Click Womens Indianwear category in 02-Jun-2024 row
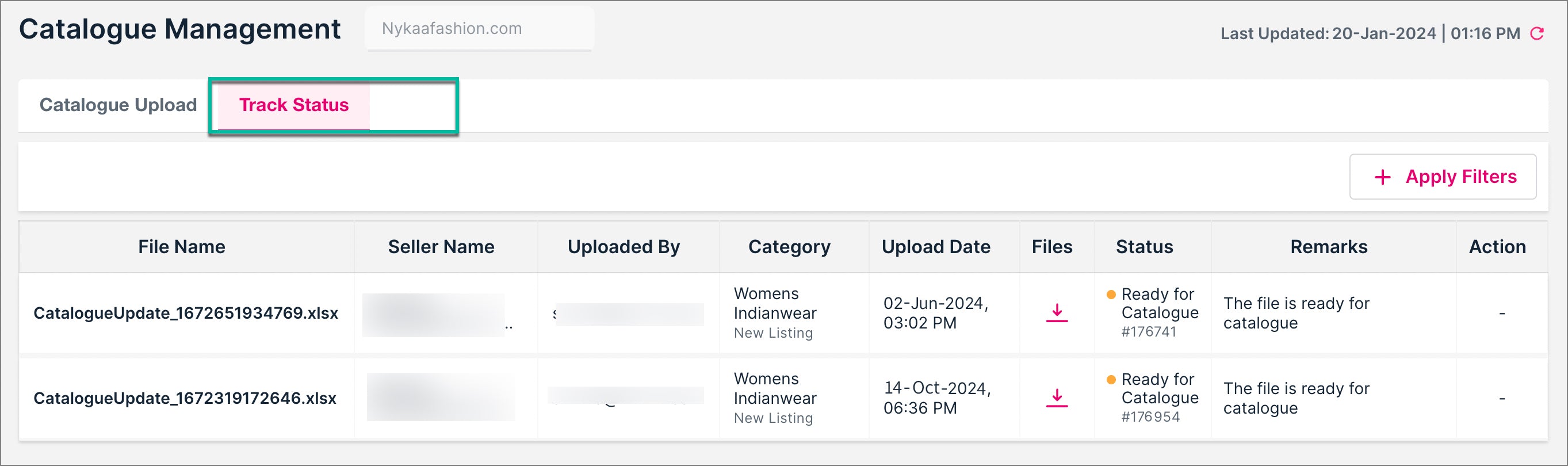 pyautogui.click(x=775, y=303)
